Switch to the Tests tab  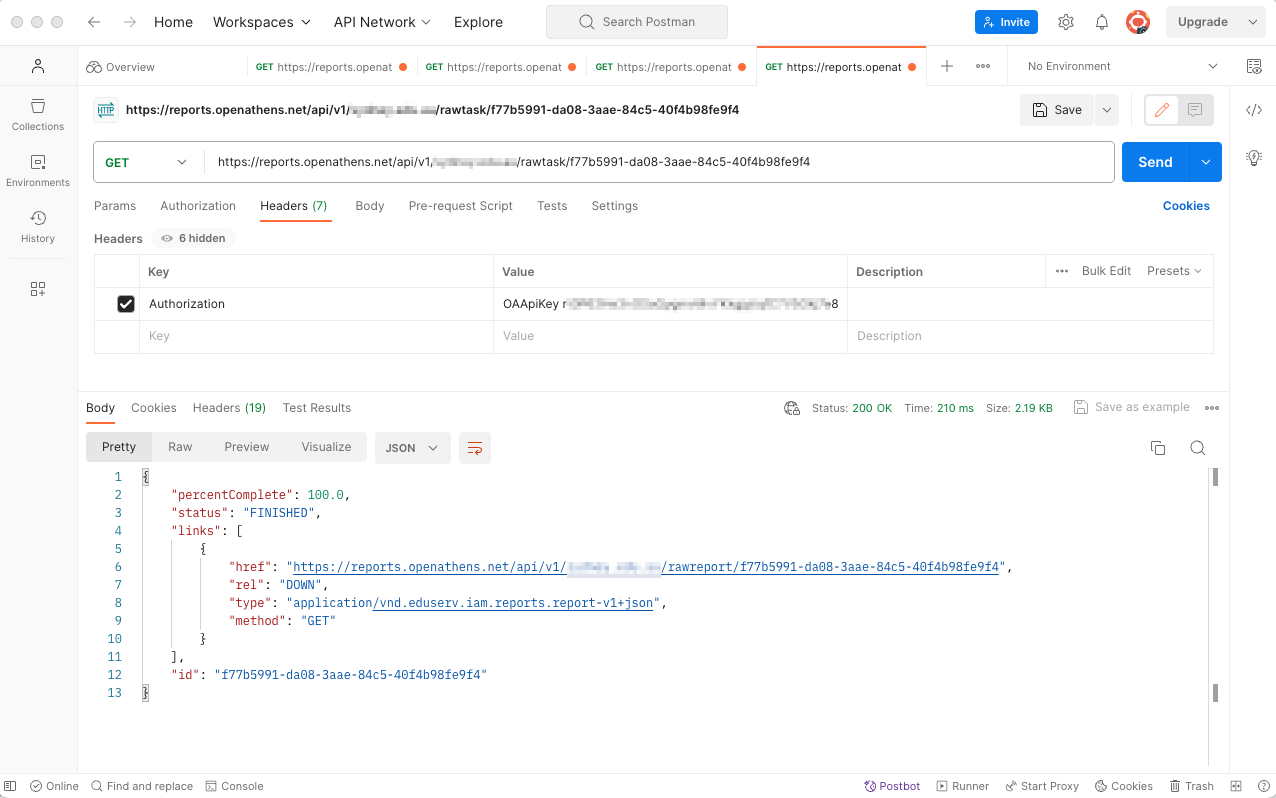551,206
